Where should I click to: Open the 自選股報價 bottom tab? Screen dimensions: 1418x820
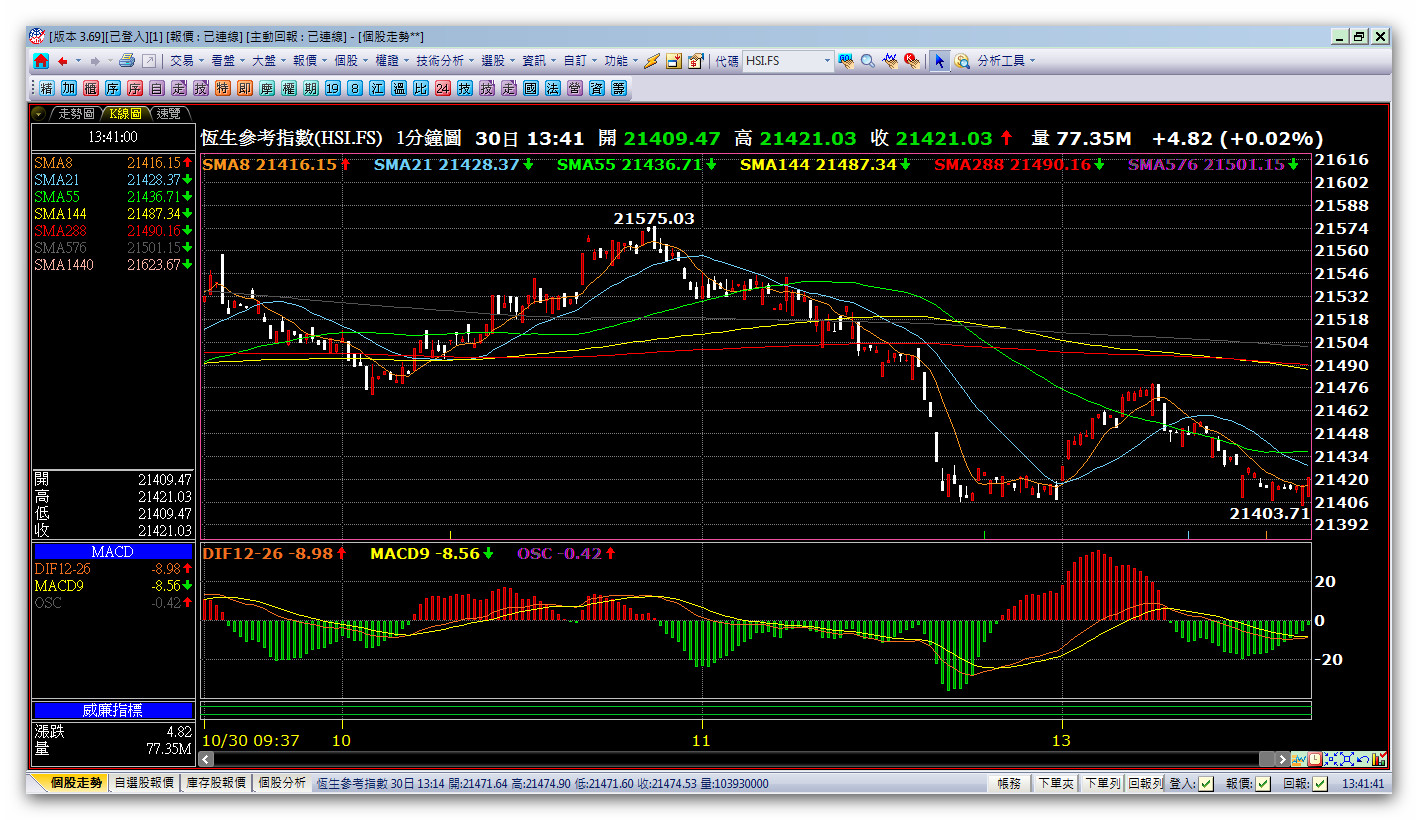tap(144, 783)
